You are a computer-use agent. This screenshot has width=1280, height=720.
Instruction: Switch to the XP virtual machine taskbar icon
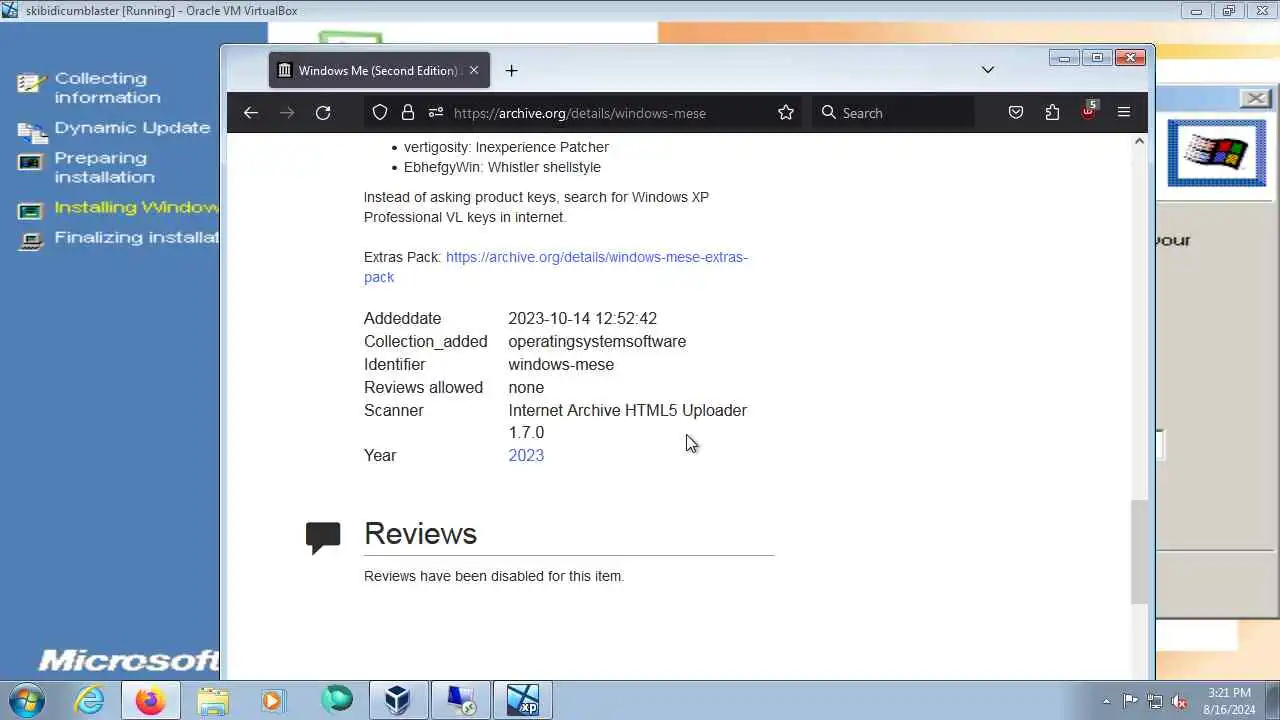(x=522, y=700)
